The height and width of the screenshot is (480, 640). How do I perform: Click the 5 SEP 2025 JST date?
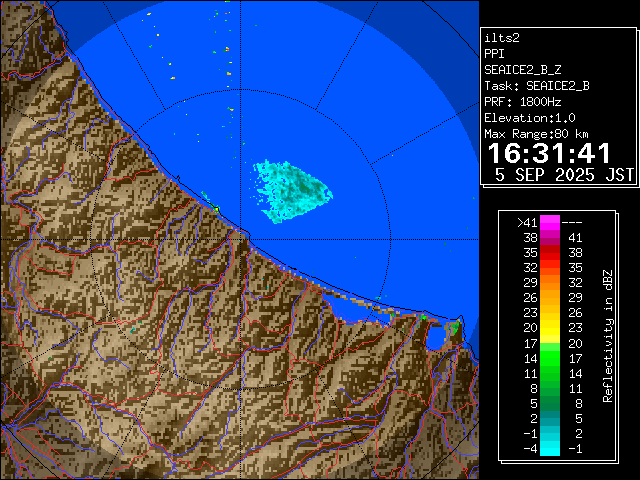click(x=565, y=175)
